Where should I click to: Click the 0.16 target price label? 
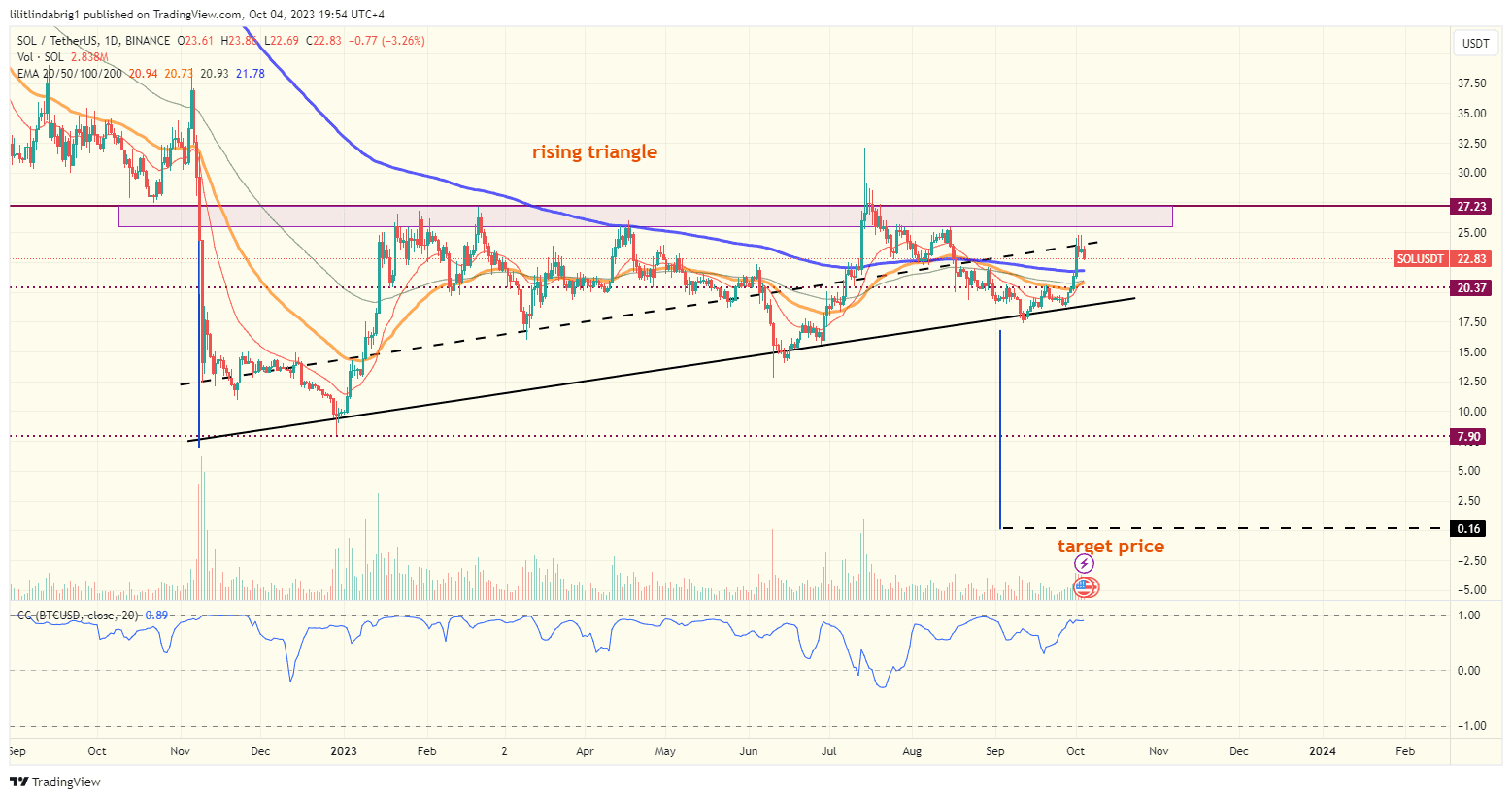1470,528
